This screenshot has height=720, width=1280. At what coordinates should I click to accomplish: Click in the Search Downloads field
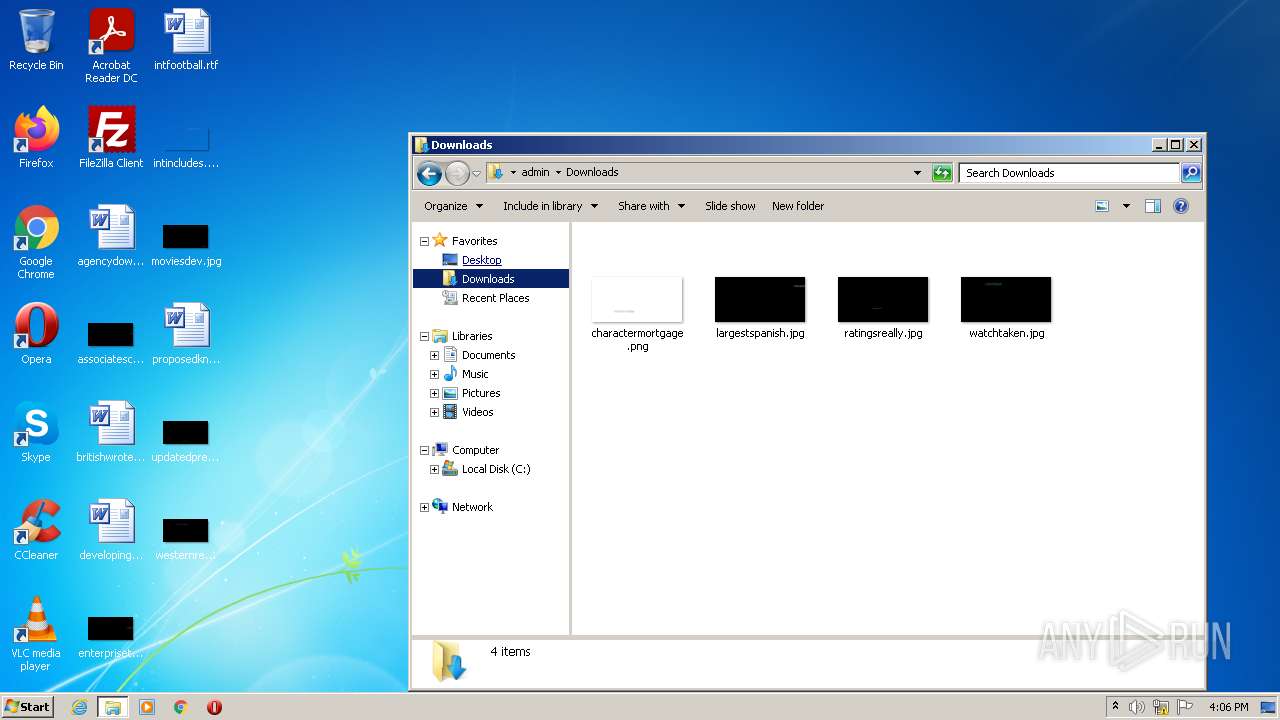click(x=1069, y=173)
